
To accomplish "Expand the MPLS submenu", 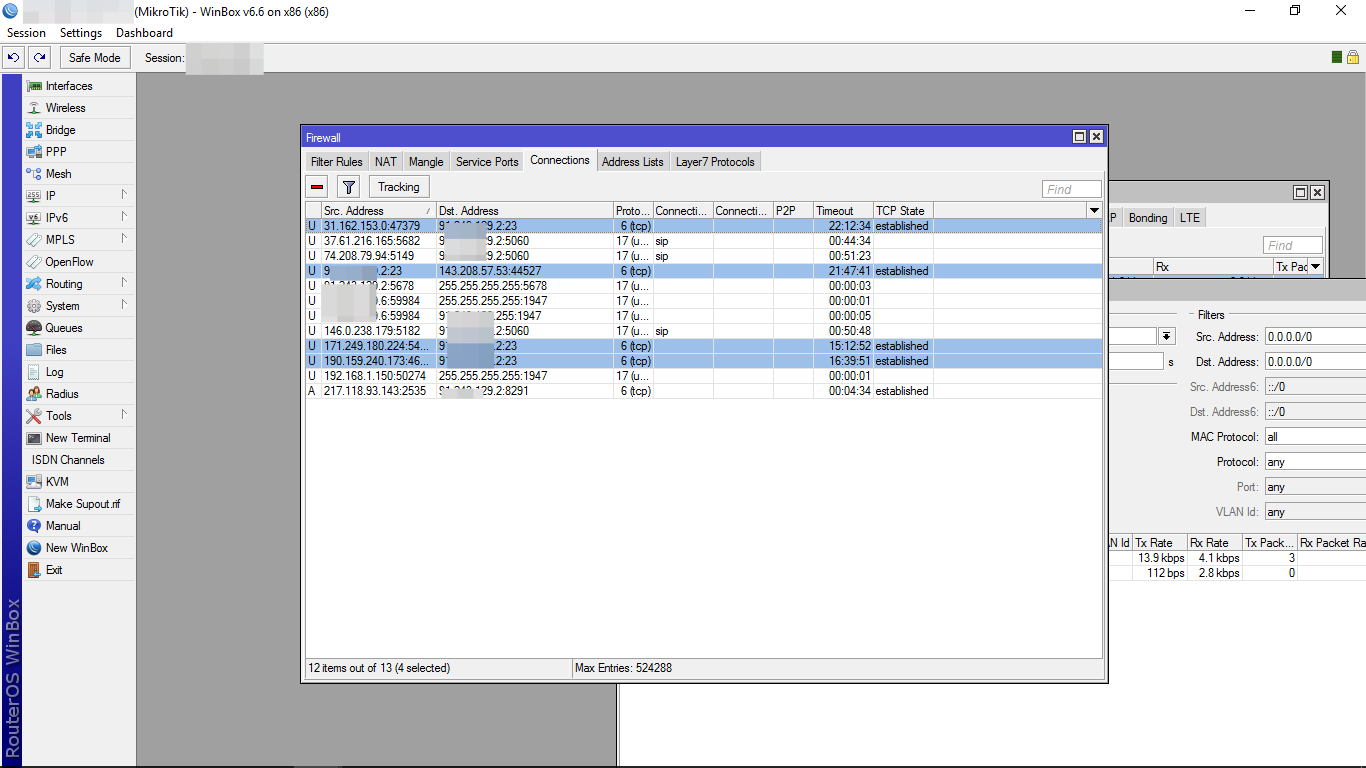I will point(124,239).
